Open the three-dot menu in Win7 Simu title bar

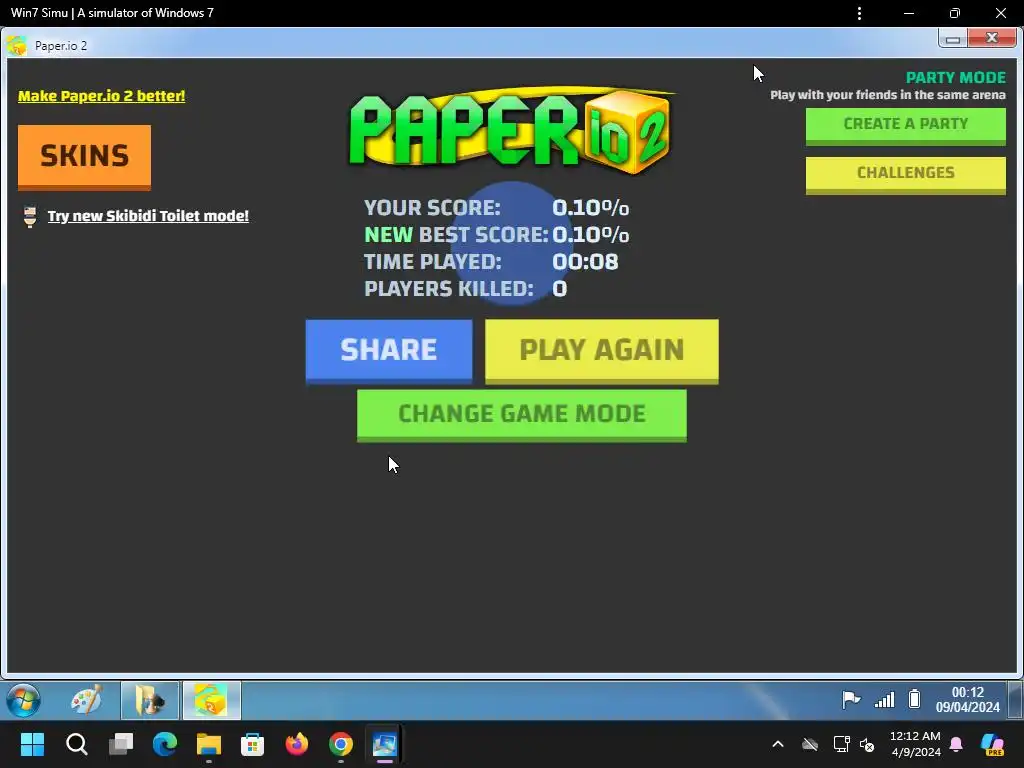(859, 13)
